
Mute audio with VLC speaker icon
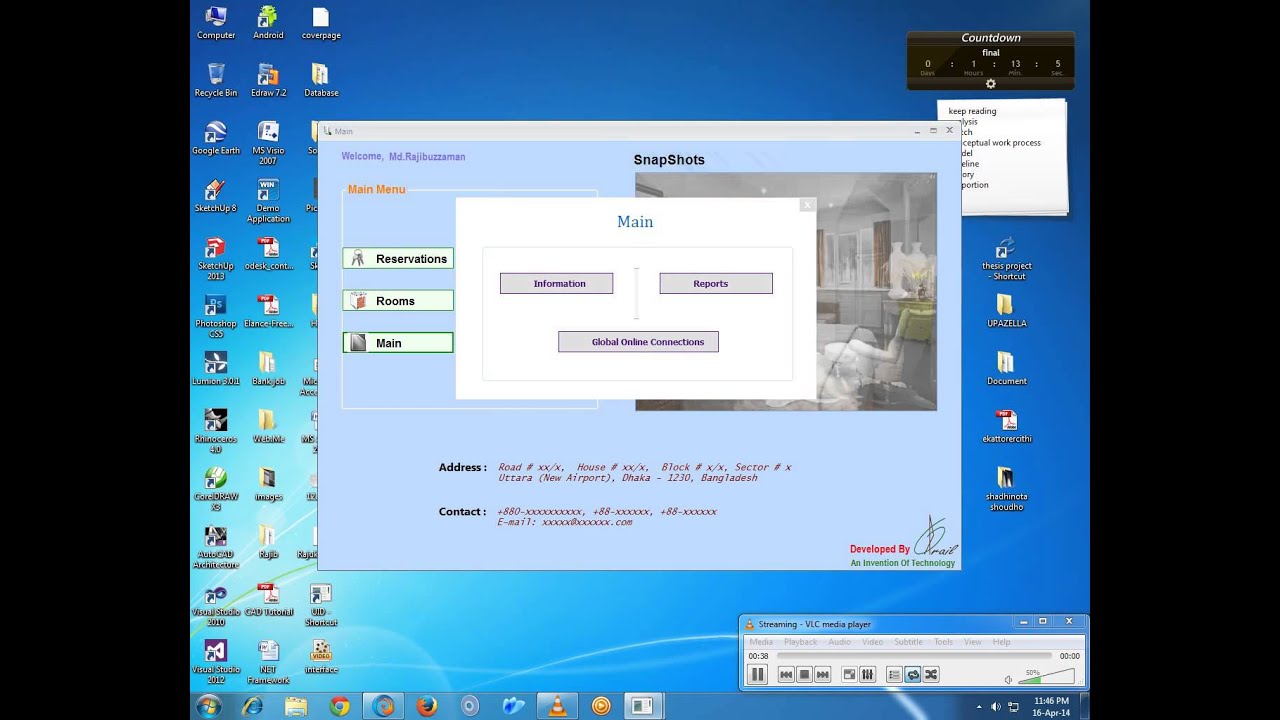[1008, 679]
